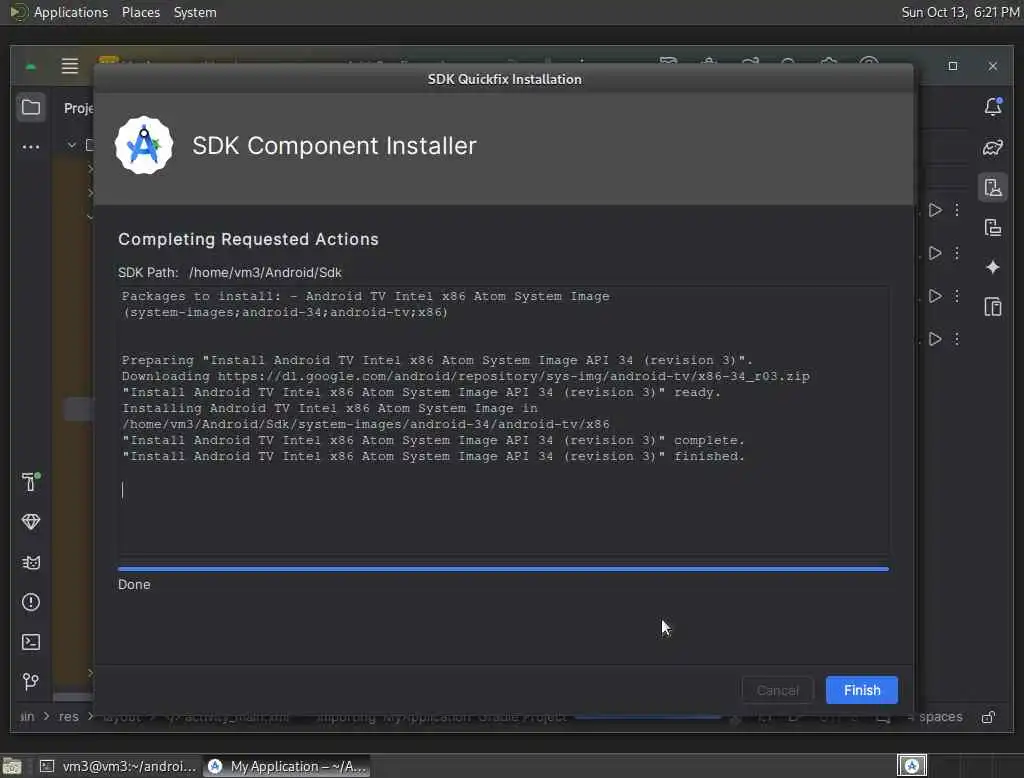The image size is (1024, 778).
Task: Open the Build Variants tool icon
Action: pyautogui.click(x=31, y=482)
